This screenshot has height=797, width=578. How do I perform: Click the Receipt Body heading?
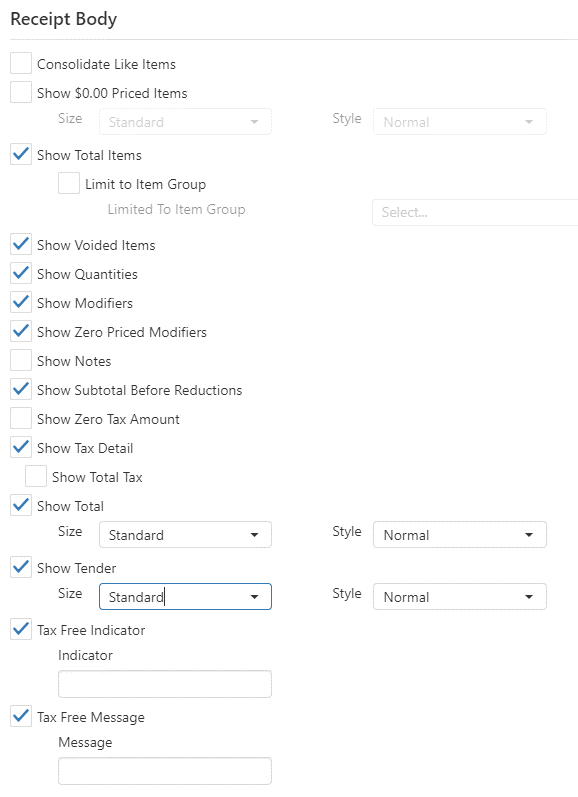click(64, 19)
